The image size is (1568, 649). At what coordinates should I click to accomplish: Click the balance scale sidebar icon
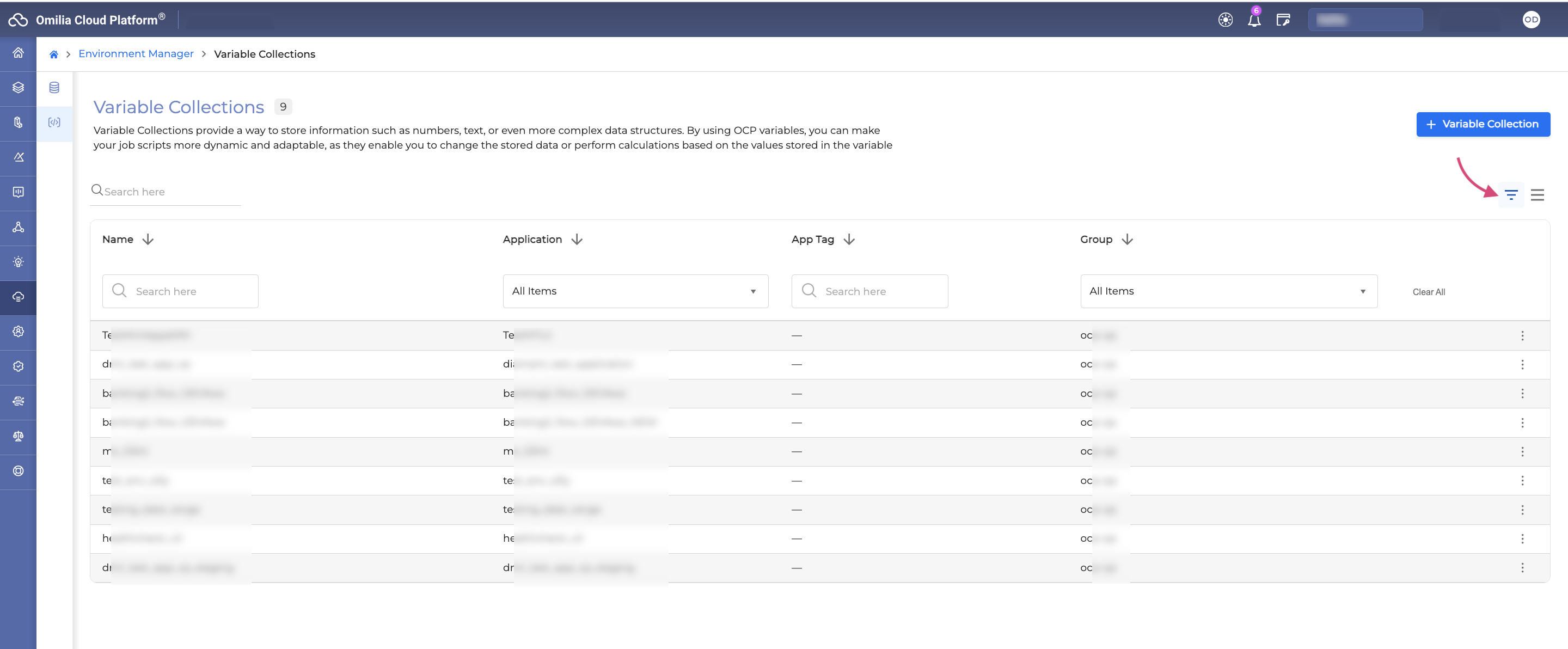[19, 436]
